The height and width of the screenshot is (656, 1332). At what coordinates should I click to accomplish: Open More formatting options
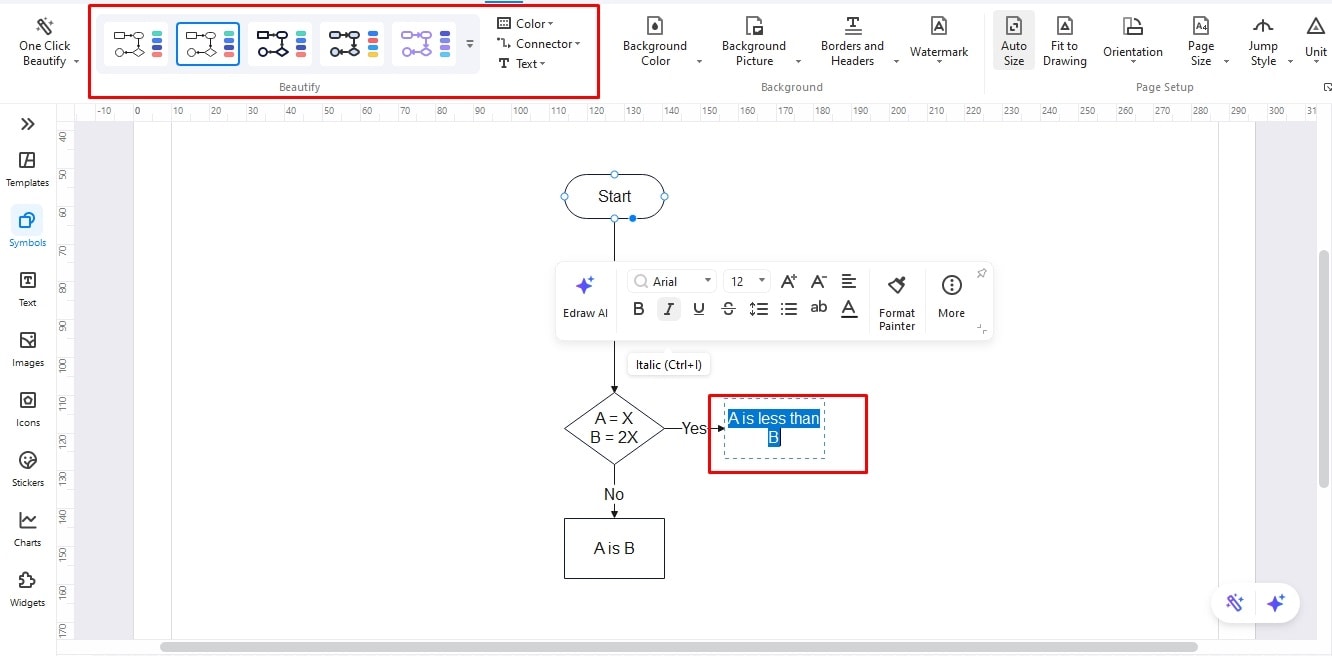point(952,297)
